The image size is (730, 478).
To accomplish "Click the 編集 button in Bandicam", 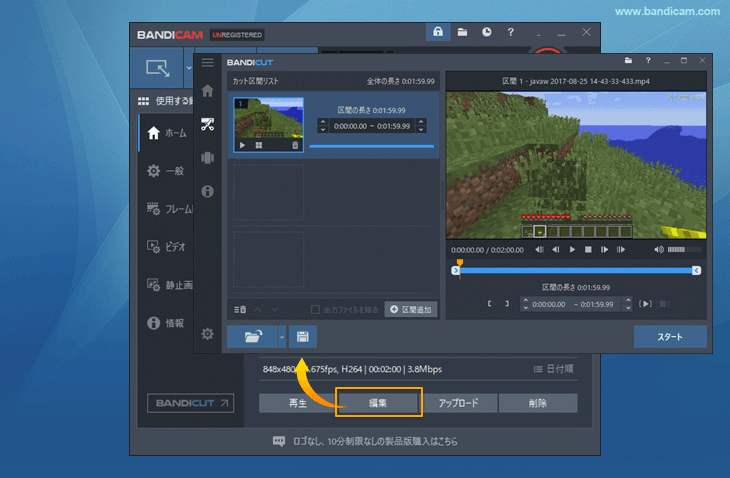I will (378, 403).
